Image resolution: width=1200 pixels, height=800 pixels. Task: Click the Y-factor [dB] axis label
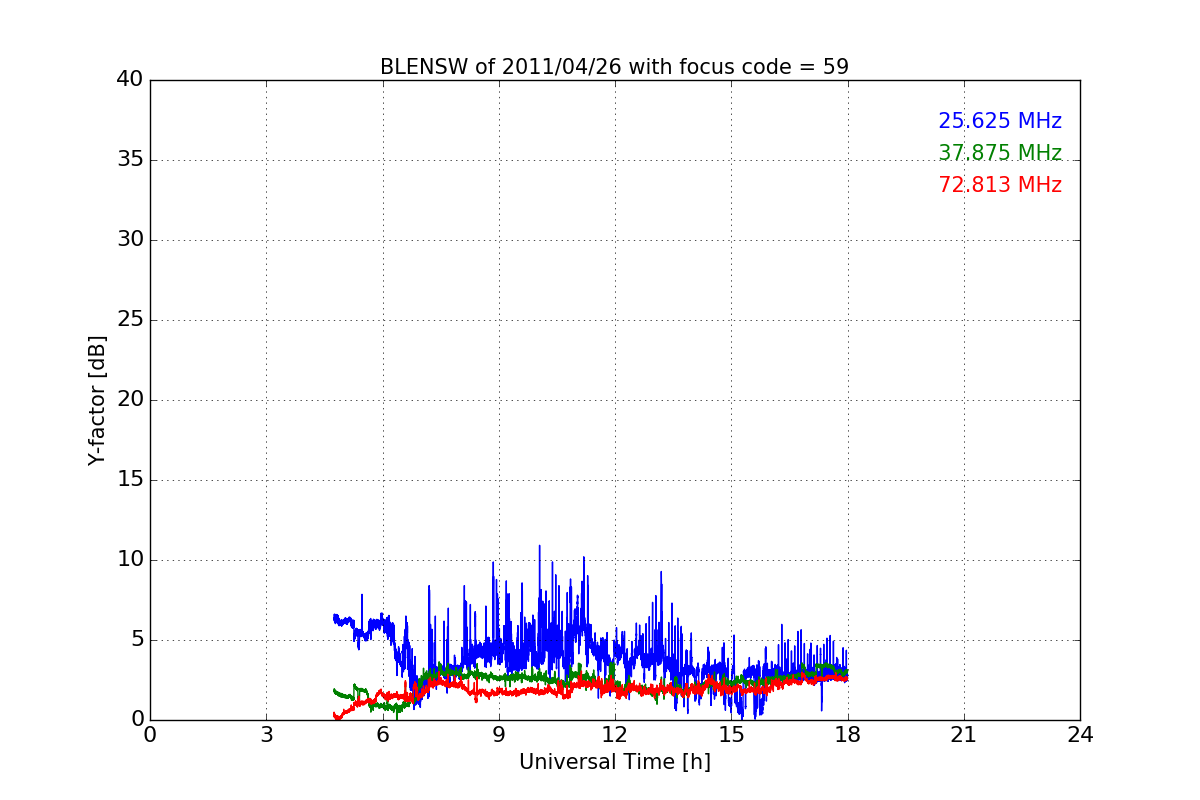click(x=97, y=400)
